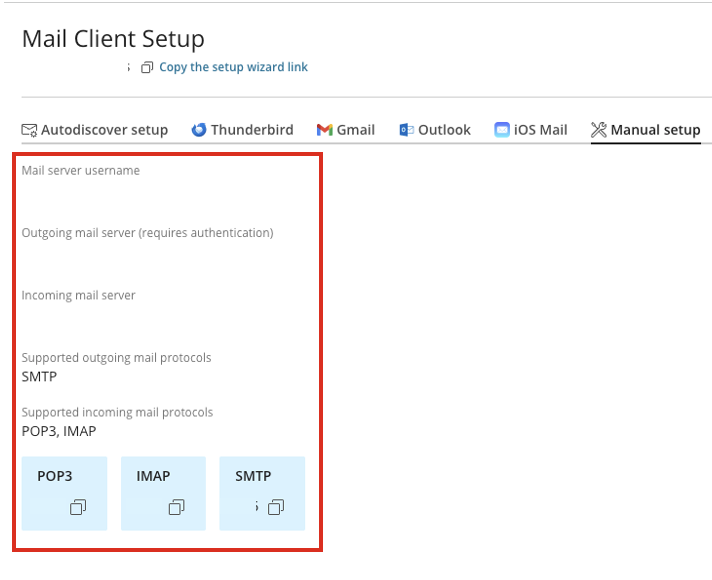Select the Manual setup tab label
712x580 pixels.
pyautogui.click(x=655, y=130)
